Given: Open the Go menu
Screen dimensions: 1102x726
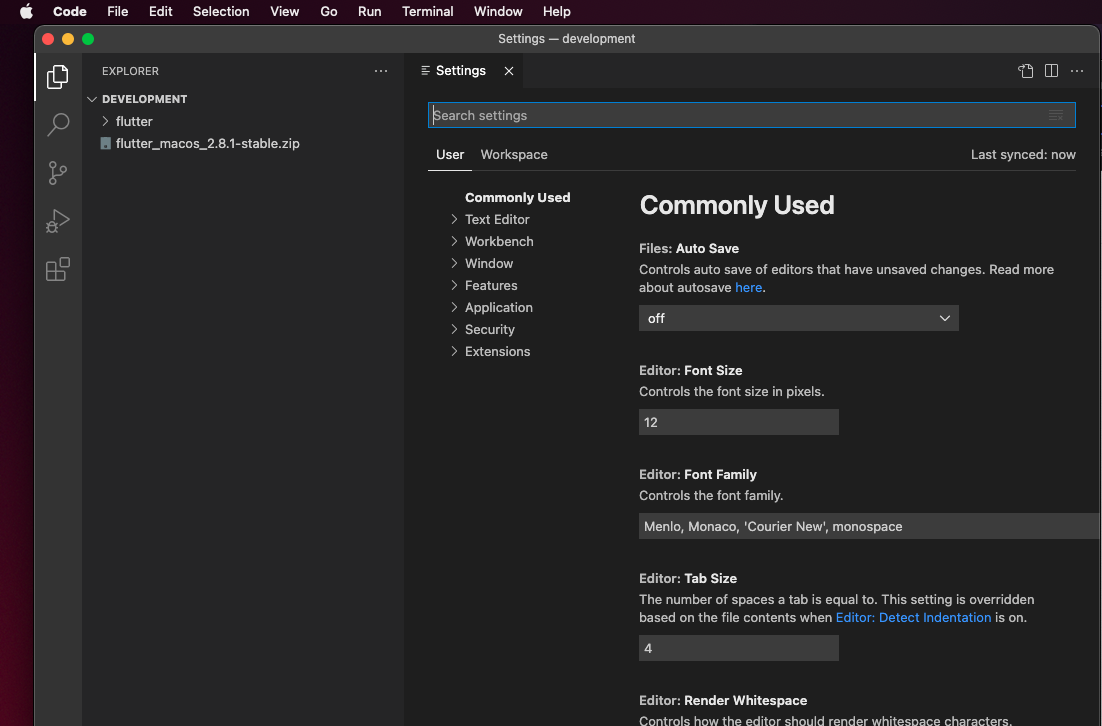Looking at the screenshot, I should click(x=328, y=11).
